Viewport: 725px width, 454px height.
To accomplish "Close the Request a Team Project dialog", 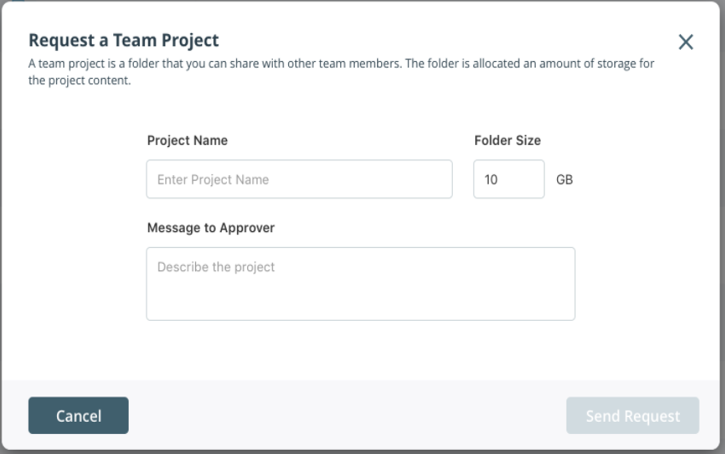I will [685, 42].
